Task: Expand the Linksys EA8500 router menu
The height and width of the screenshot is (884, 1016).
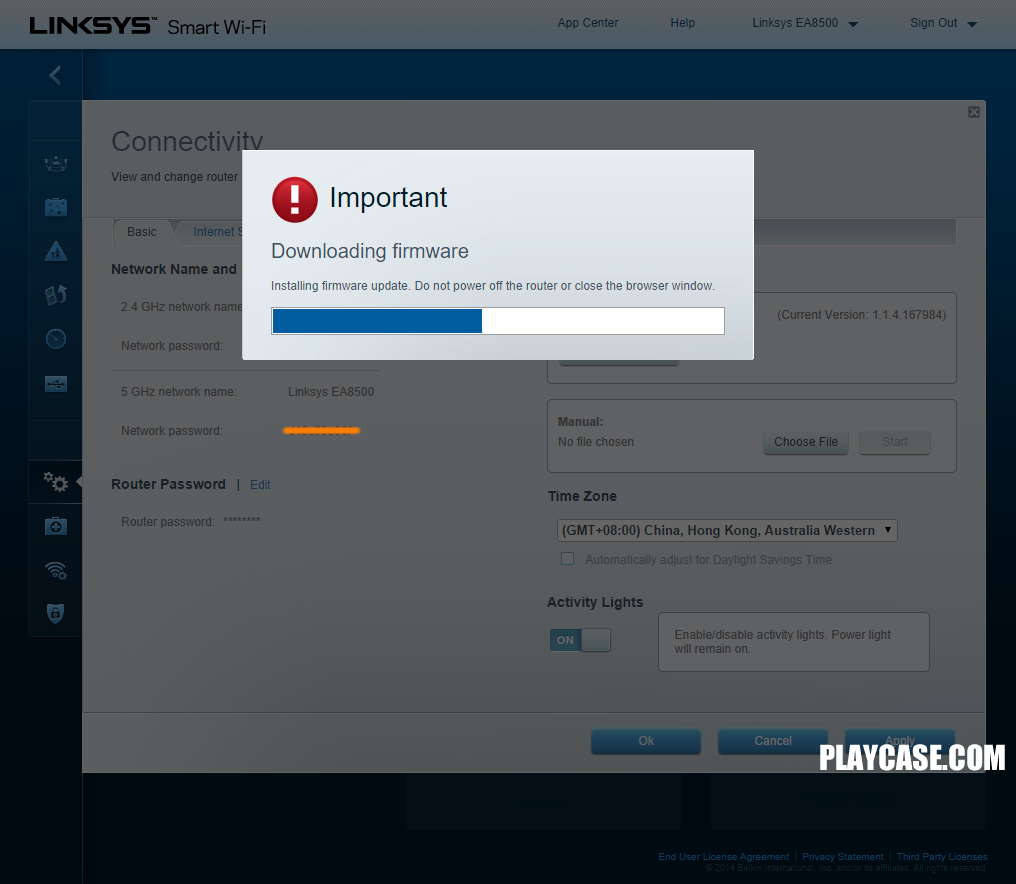Action: 805,23
